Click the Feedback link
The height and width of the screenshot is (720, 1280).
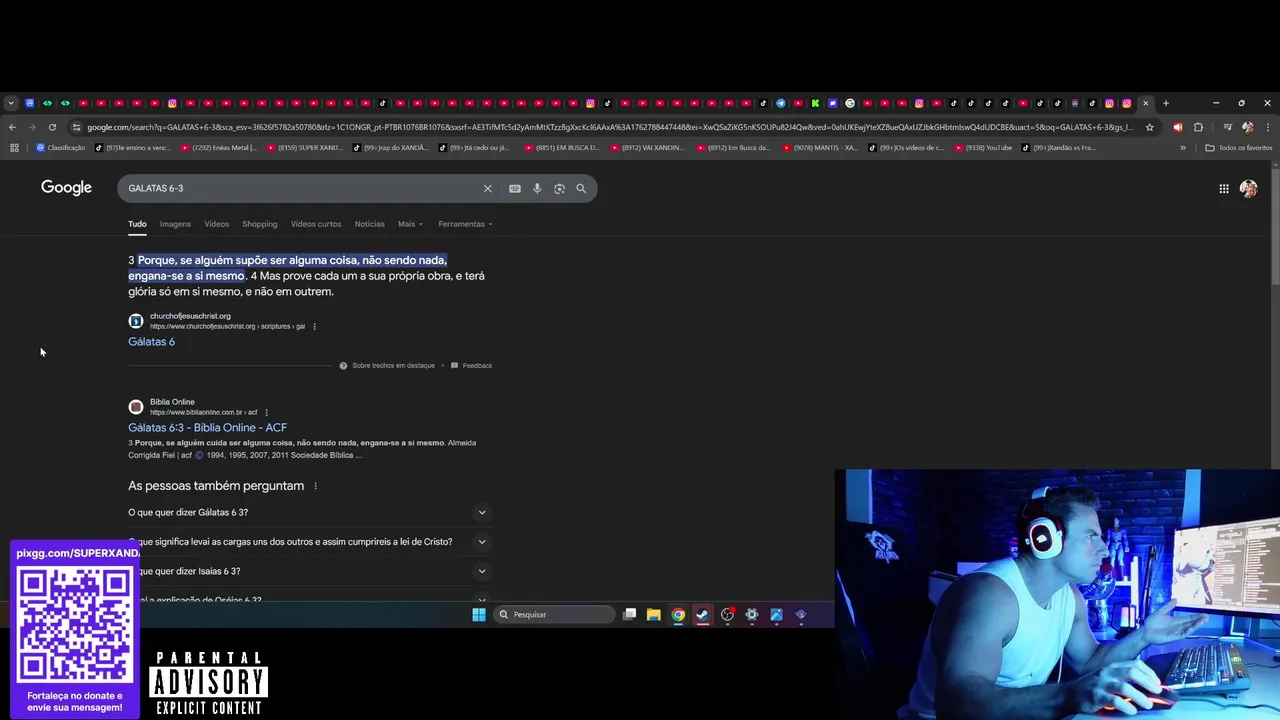[x=471, y=366]
